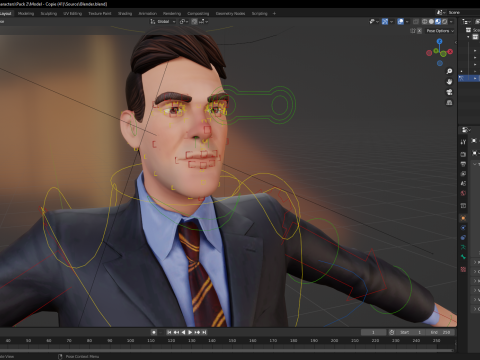Open the object visibility and selectability dropdown

point(374,21)
